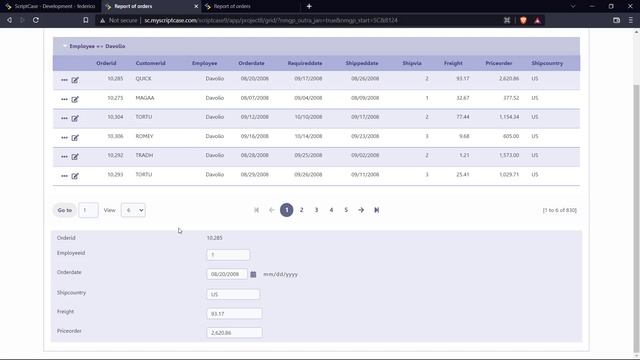Click customer QUICK cell
640x360 pixels.
click(x=143, y=78)
